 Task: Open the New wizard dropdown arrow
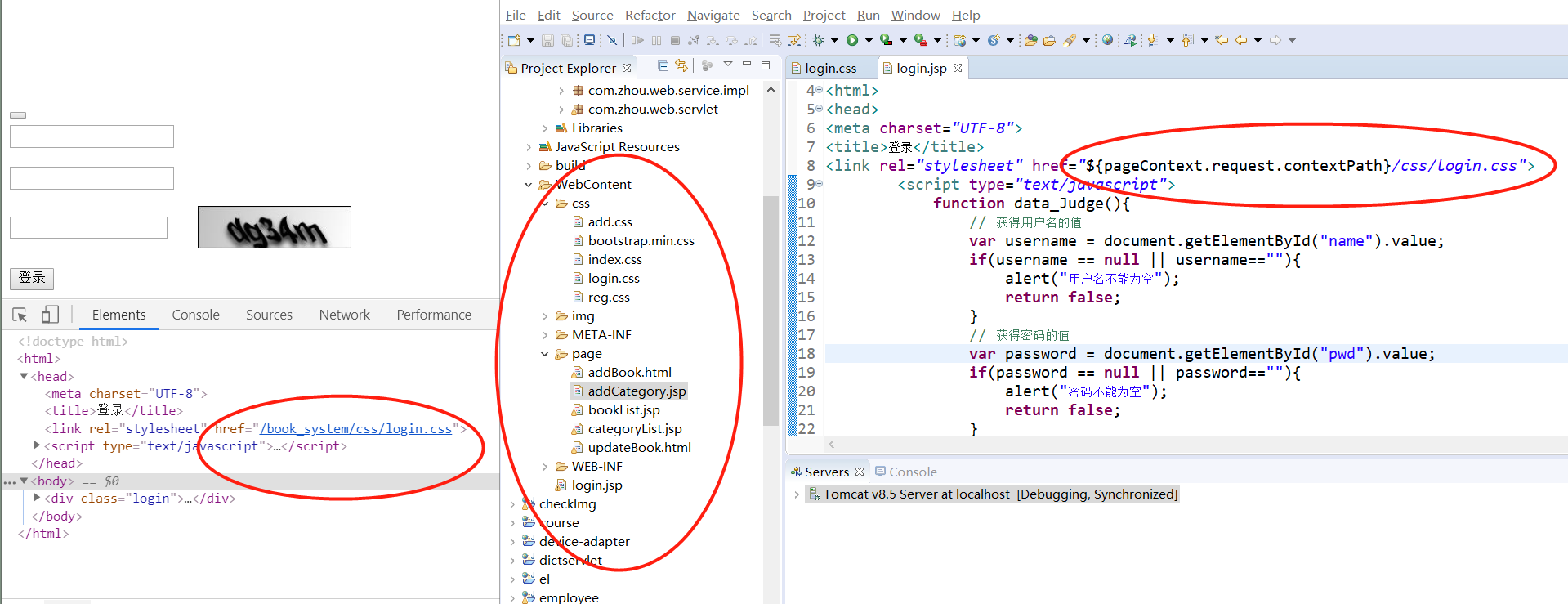pyautogui.click(x=530, y=40)
